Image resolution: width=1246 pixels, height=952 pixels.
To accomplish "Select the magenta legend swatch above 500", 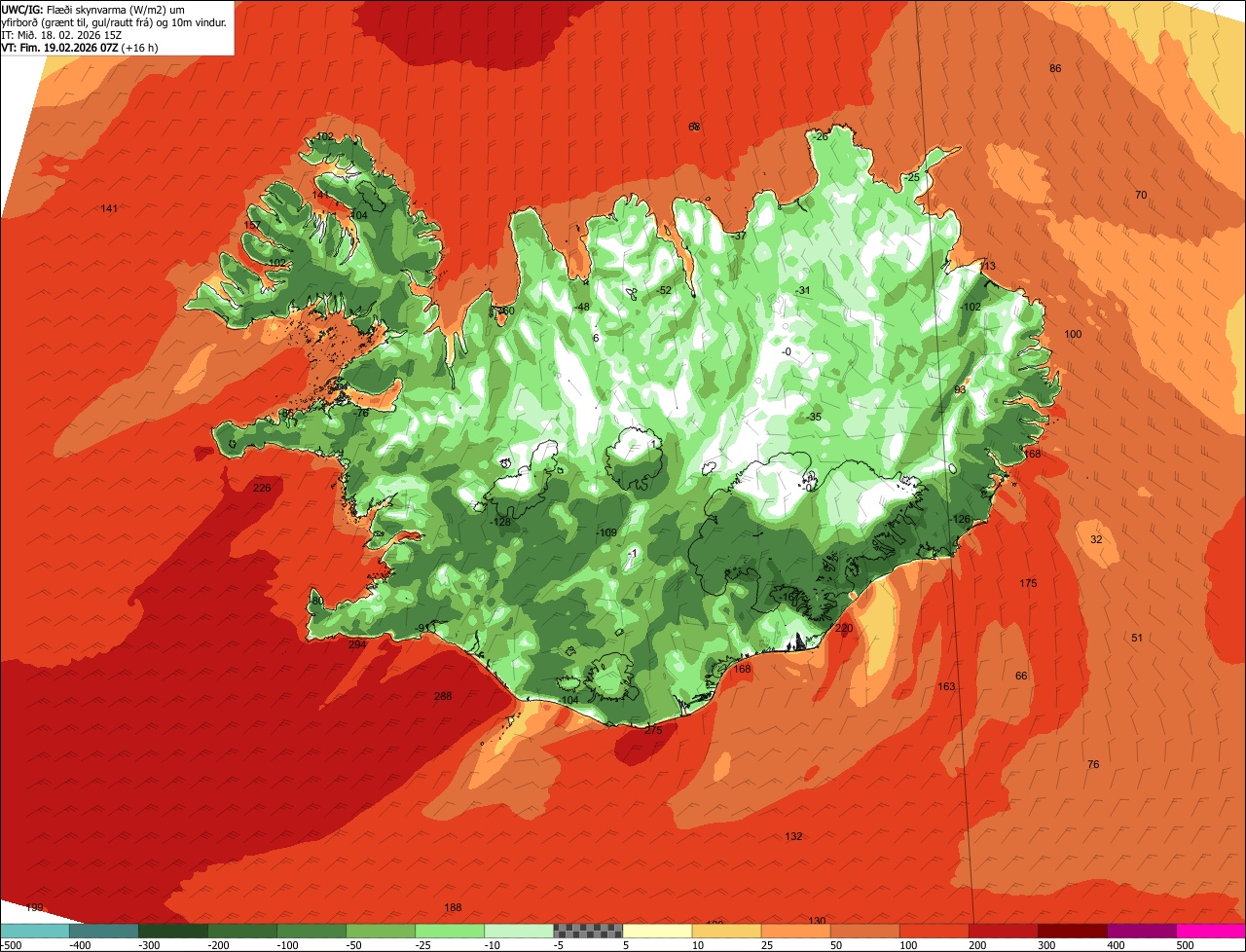I will click(1210, 930).
